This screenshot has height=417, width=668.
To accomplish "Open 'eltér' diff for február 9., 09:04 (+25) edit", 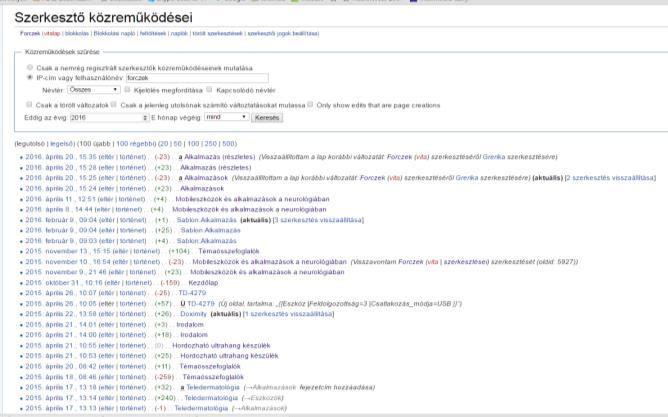I will click(x=107, y=230).
